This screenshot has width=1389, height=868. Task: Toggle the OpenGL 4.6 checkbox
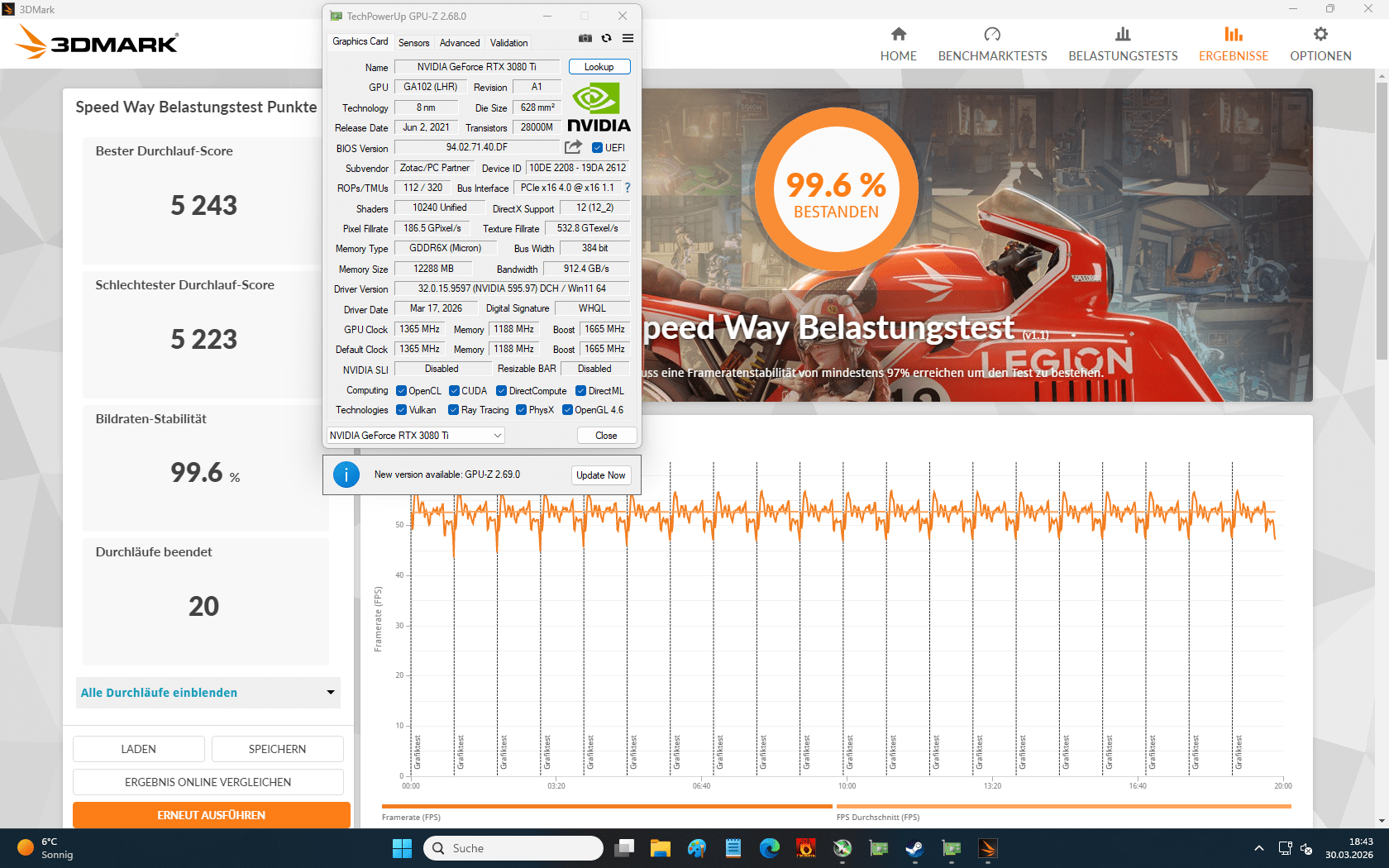(x=567, y=410)
